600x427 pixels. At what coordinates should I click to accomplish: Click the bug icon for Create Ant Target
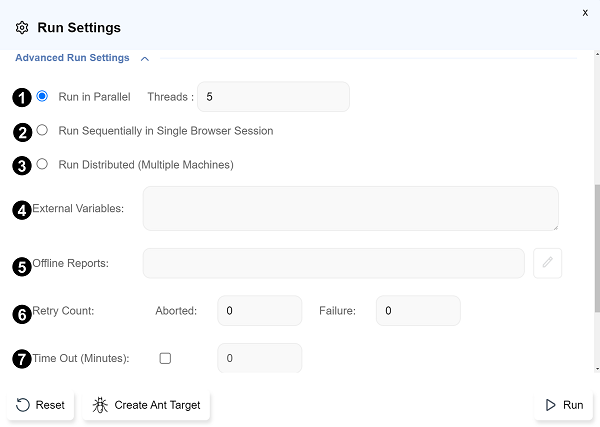pyautogui.click(x=100, y=405)
